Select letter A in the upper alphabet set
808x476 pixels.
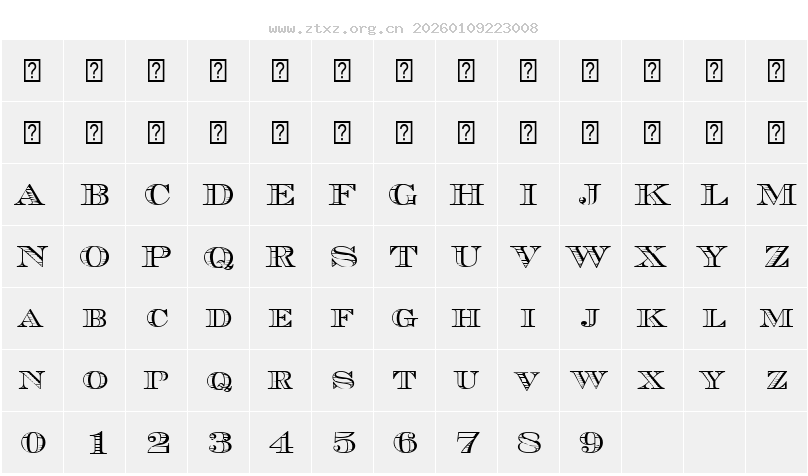point(33,195)
